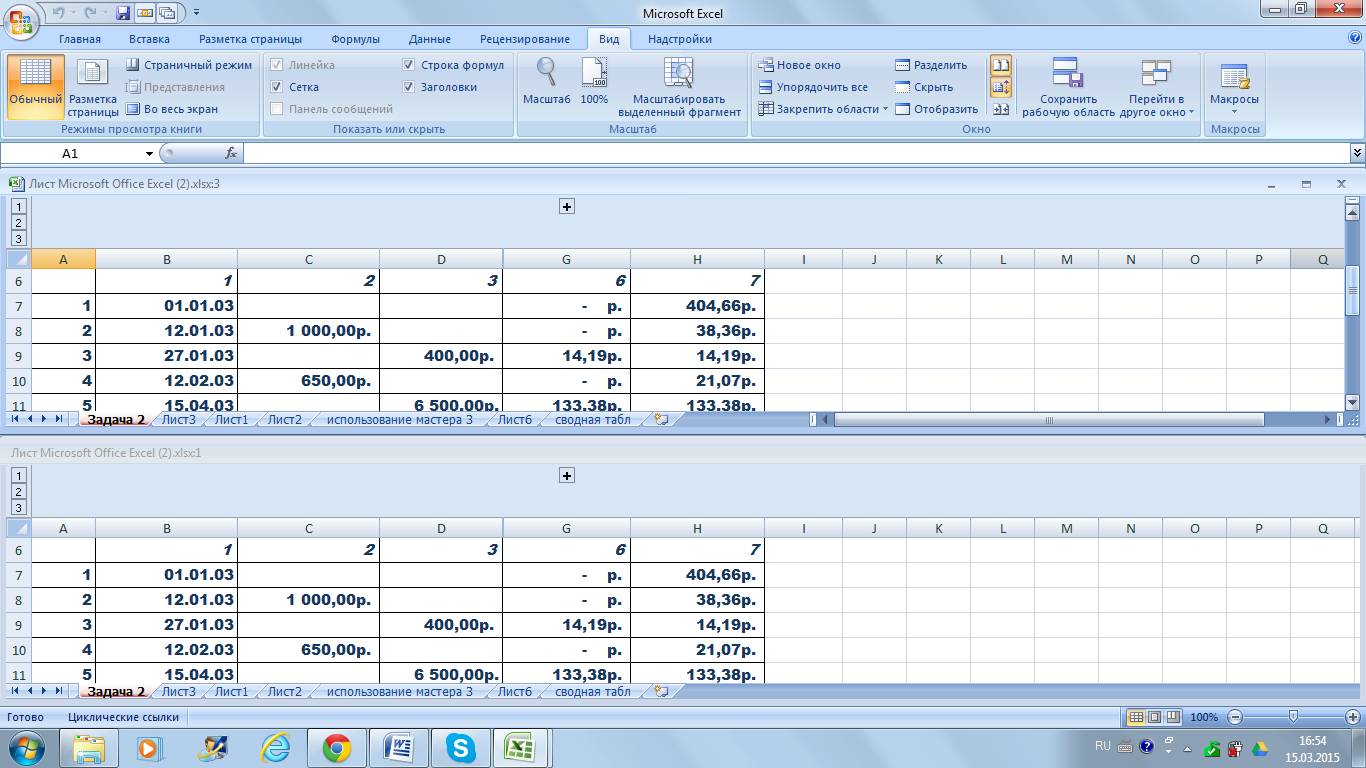The height and width of the screenshot is (768, 1366).
Task: Click horizontal scrollbar in top window
Action: [1050, 420]
